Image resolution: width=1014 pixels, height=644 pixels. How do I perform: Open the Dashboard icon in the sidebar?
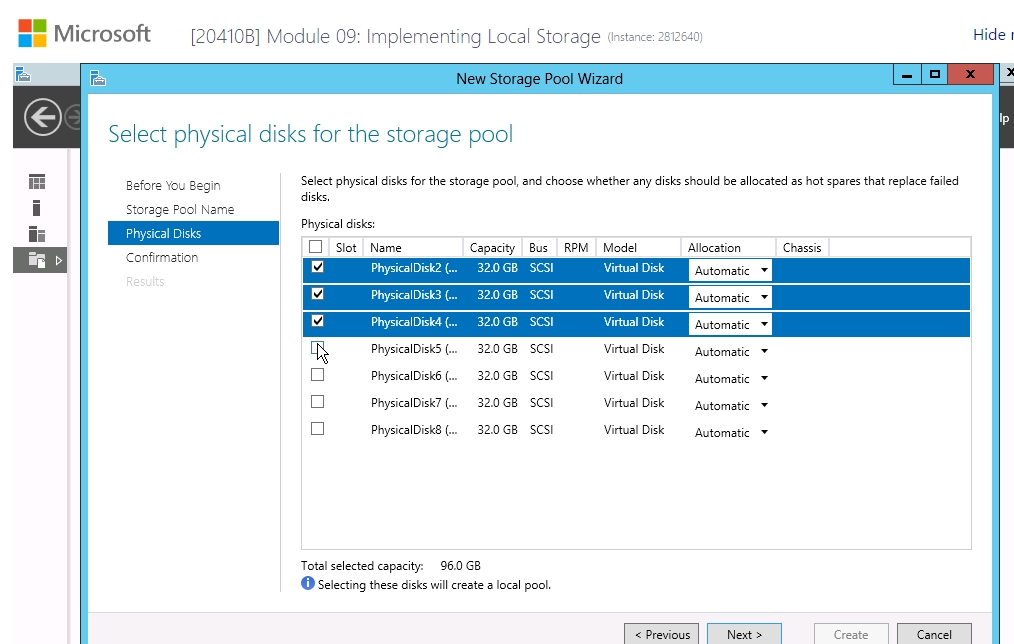37,182
